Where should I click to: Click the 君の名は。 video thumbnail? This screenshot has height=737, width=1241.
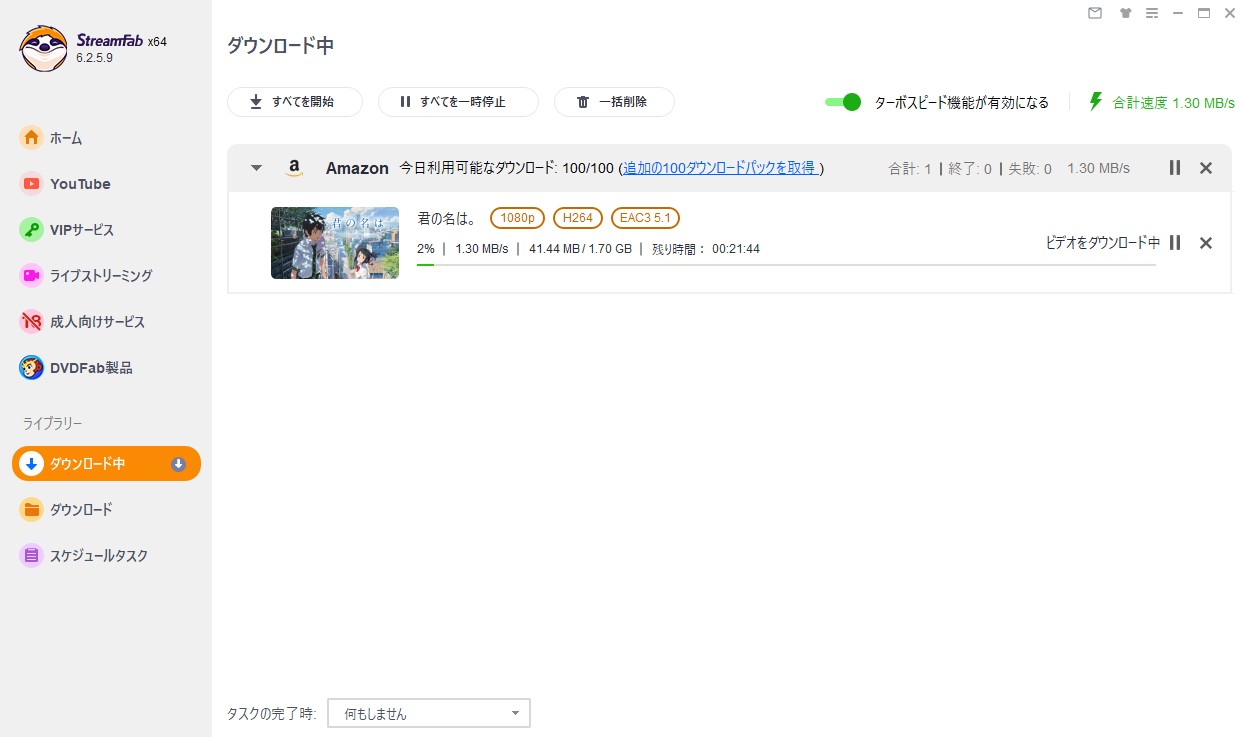(334, 243)
